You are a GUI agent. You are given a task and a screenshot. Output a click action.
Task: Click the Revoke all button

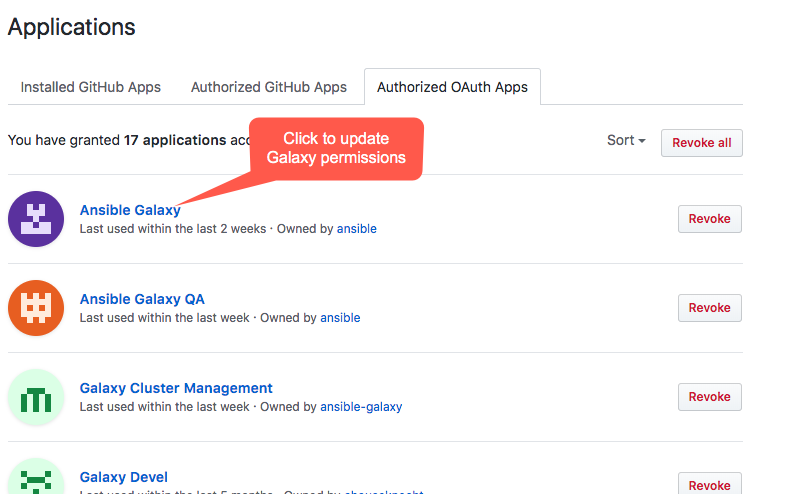tap(702, 143)
